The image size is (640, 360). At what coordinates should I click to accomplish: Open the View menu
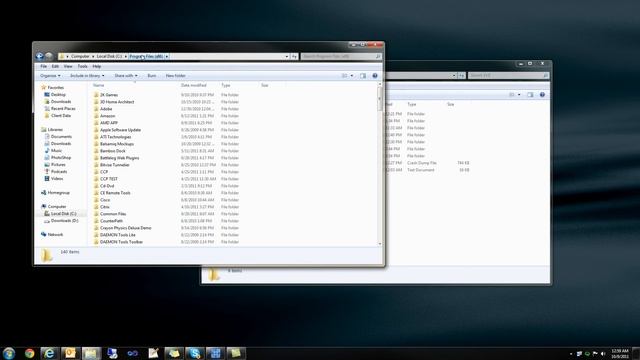pos(68,66)
